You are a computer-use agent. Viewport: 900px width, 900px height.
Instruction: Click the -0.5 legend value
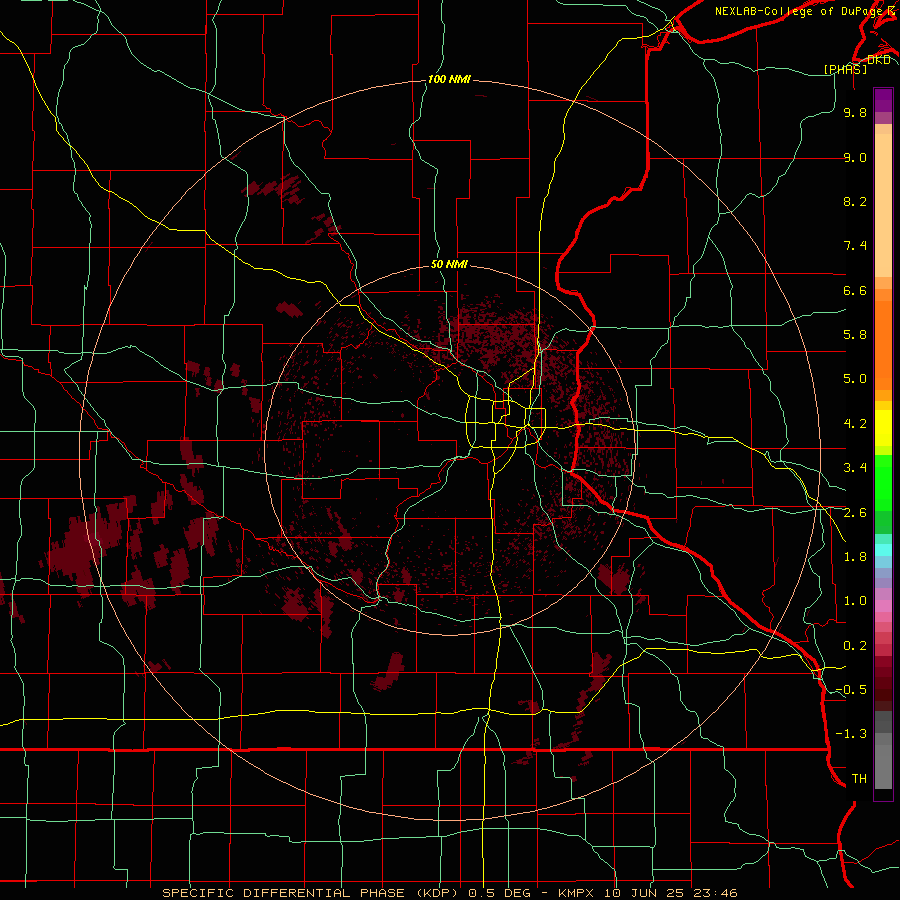click(851, 690)
